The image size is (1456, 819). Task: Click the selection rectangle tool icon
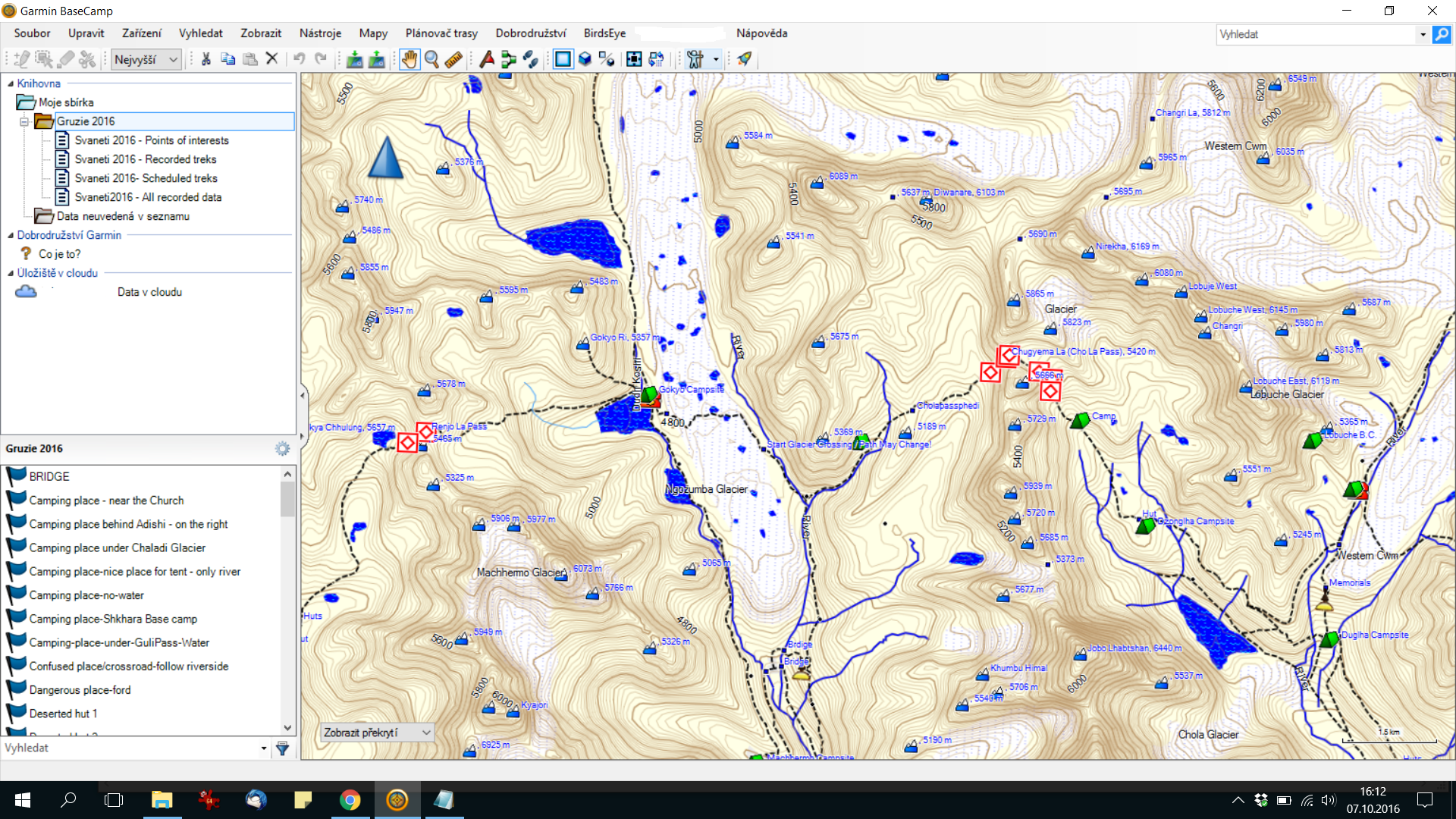pos(44,59)
